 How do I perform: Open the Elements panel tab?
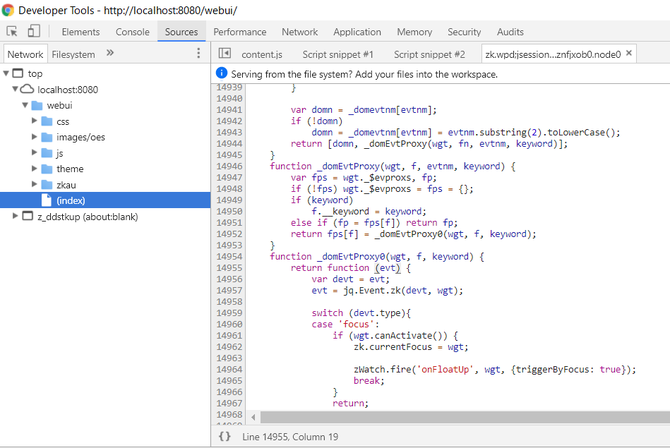[80, 32]
